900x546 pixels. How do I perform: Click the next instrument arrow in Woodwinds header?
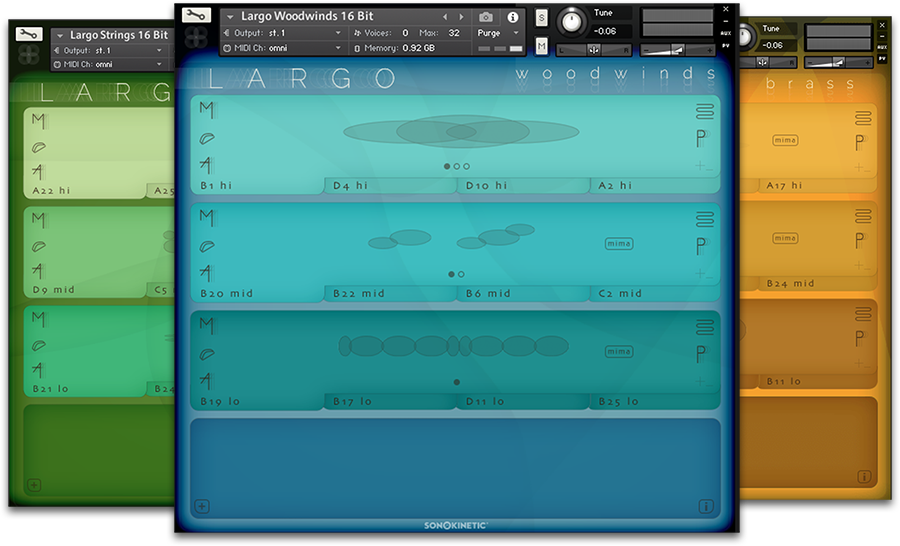[x=461, y=17]
